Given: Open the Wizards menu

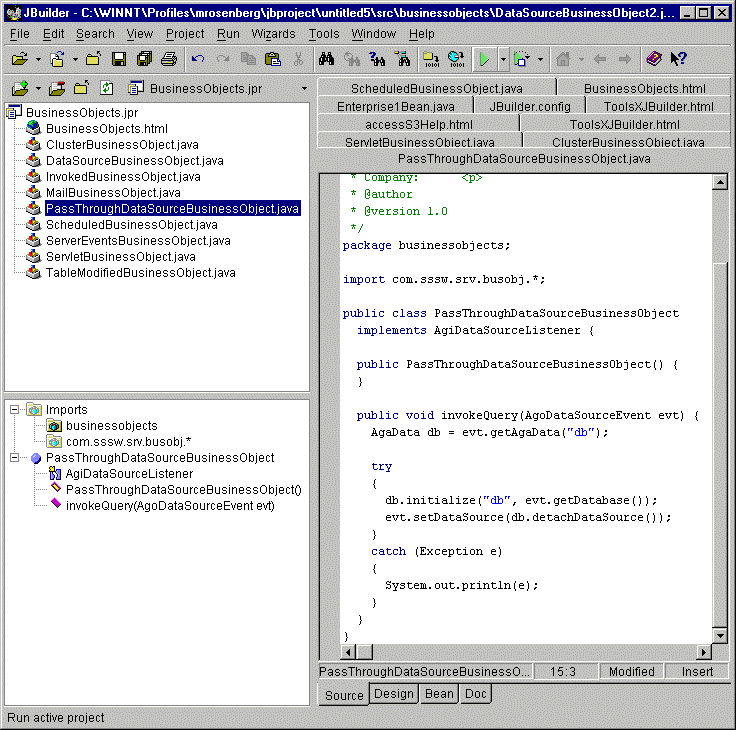Looking at the screenshot, I should pos(273,34).
